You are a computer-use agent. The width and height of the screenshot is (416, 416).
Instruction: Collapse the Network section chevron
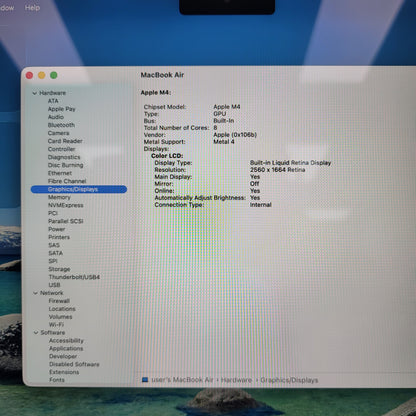(x=35, y=293)
